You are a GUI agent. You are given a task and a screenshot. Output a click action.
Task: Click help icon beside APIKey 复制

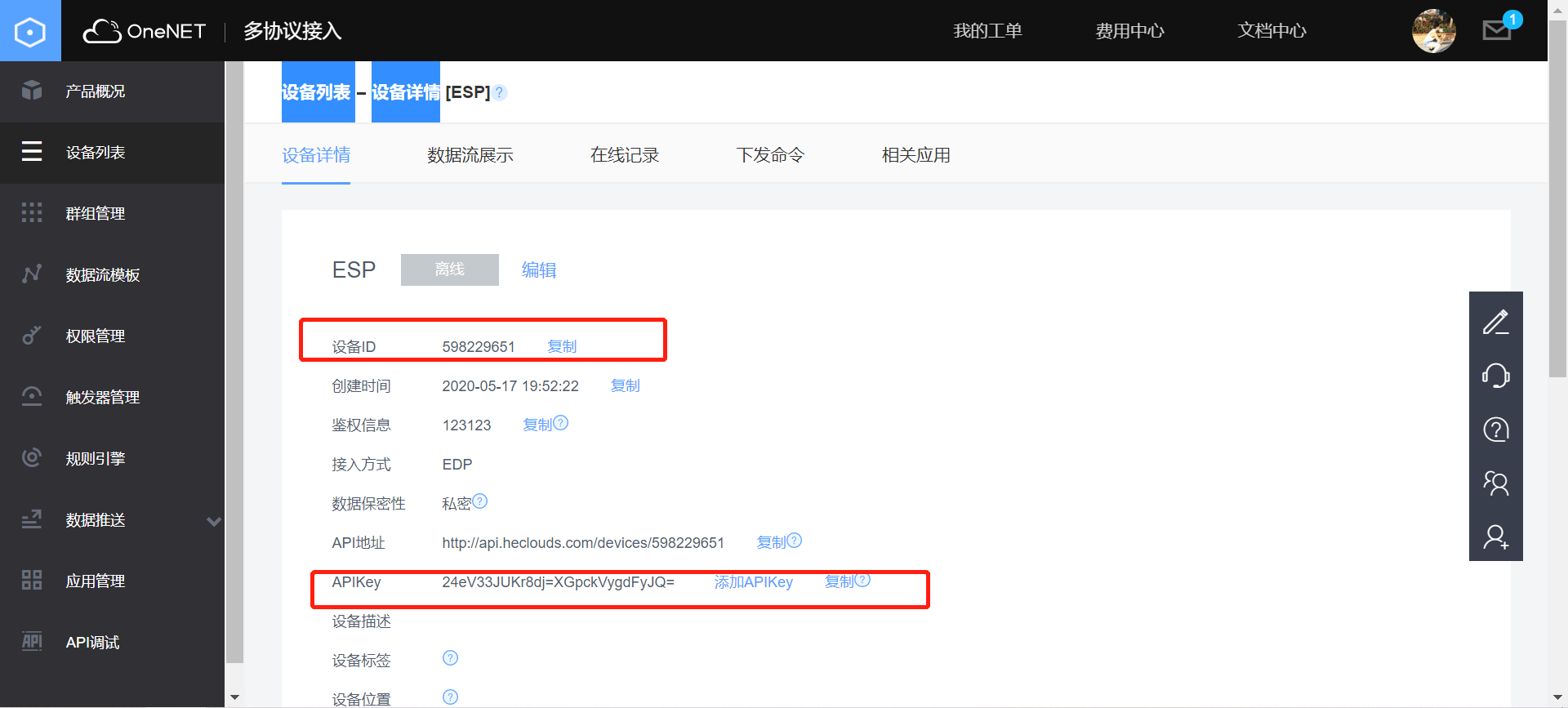coord(862,580)
